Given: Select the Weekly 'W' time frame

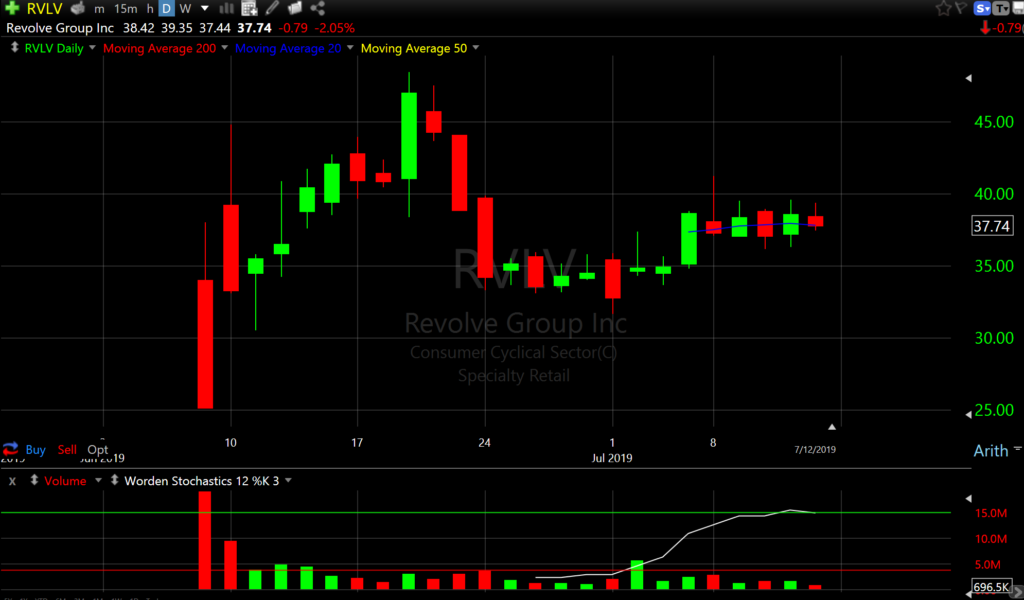Looking at the screenshot, I should (x=185, y=8).
